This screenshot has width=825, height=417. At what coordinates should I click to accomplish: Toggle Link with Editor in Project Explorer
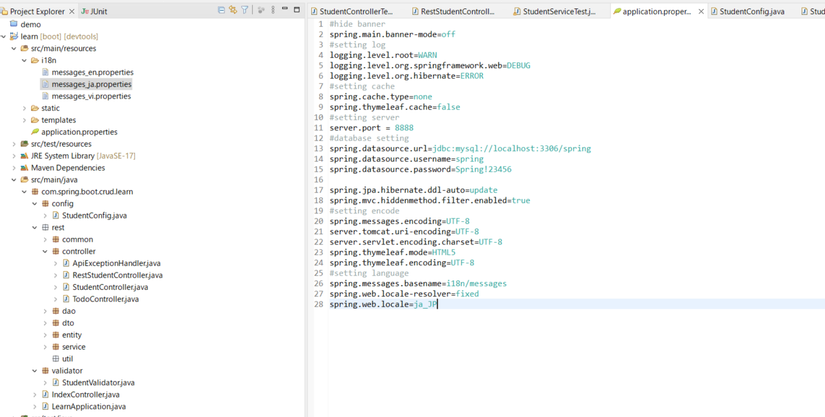pyautogui.click(x=233, y=10)
